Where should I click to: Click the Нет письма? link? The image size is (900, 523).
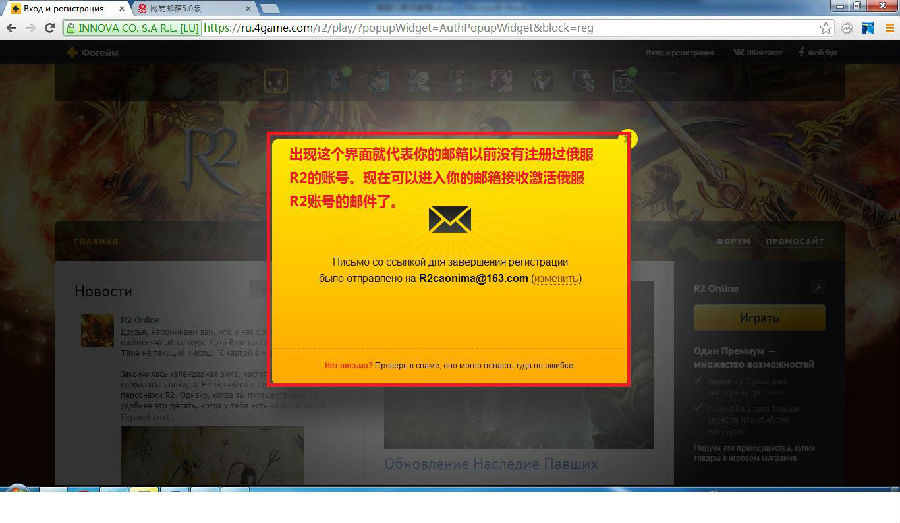pos(348,365)
